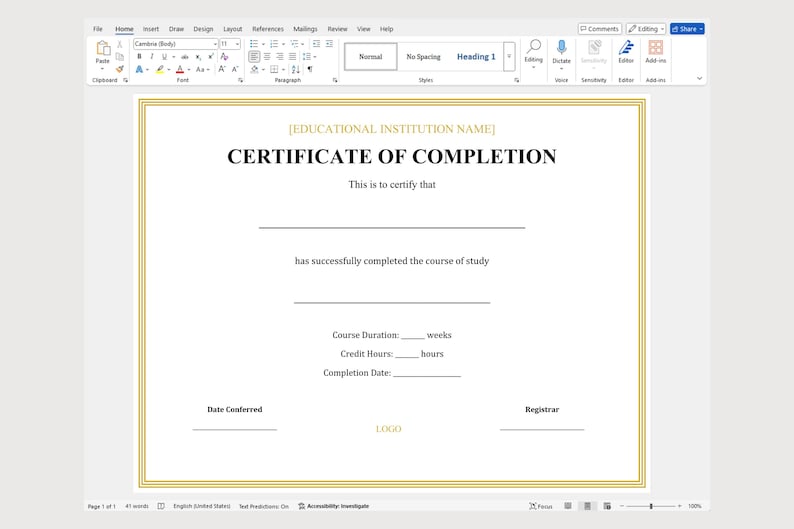The height and width of the screenshot is (529, 794).
Task: Switch to the Design tab
Action: point(203,29)
